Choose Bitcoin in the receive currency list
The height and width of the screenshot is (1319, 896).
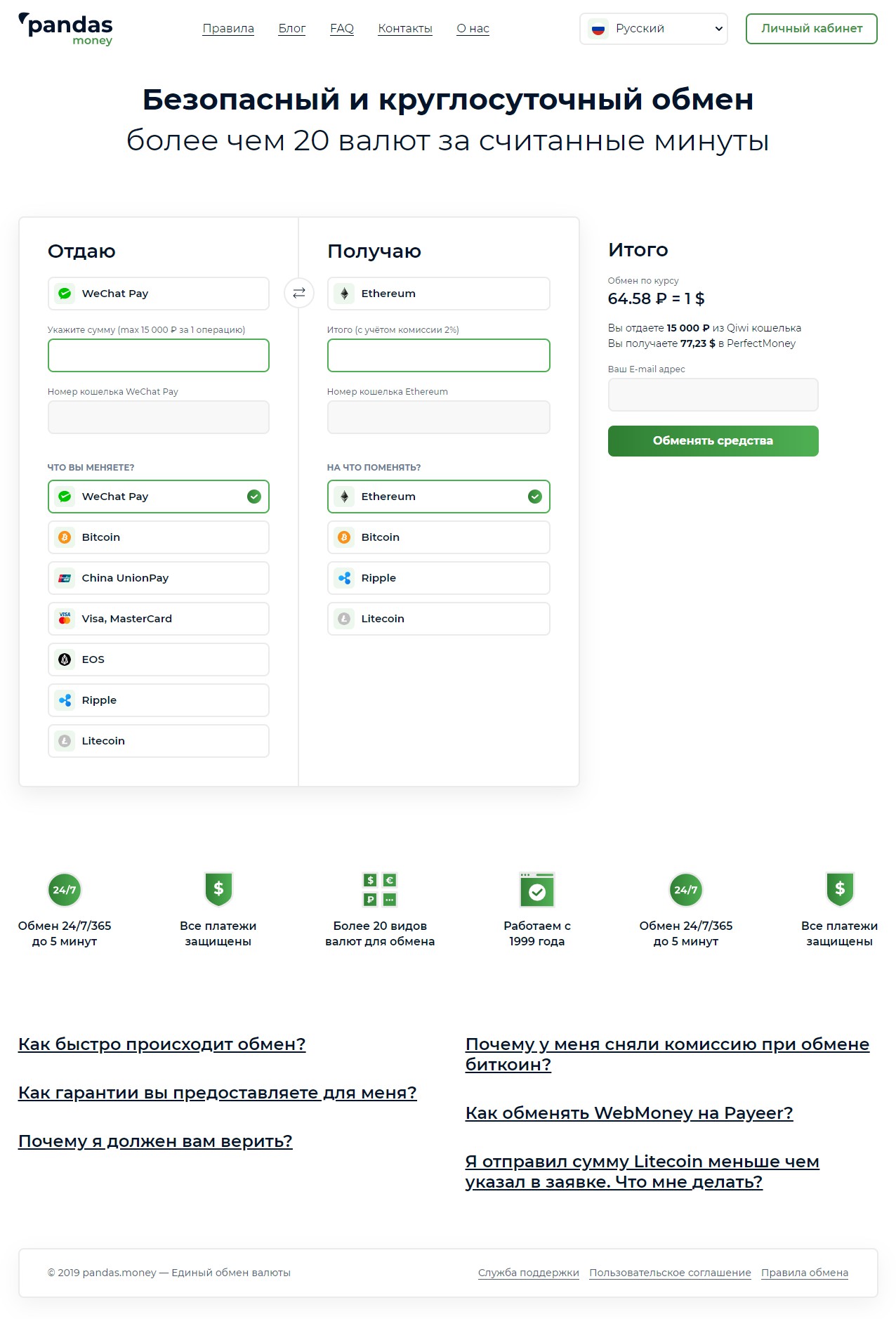point(438,537)
